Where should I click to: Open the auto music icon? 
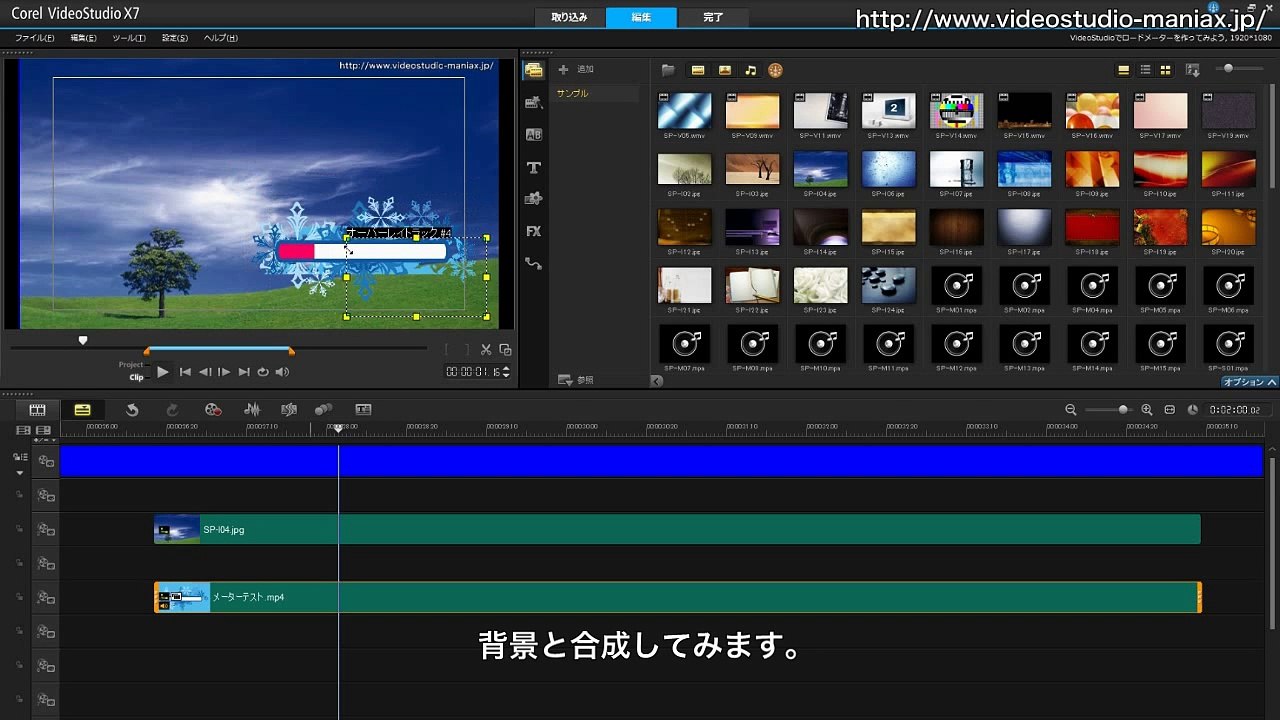pyautogui.click(x=289, y=410)
